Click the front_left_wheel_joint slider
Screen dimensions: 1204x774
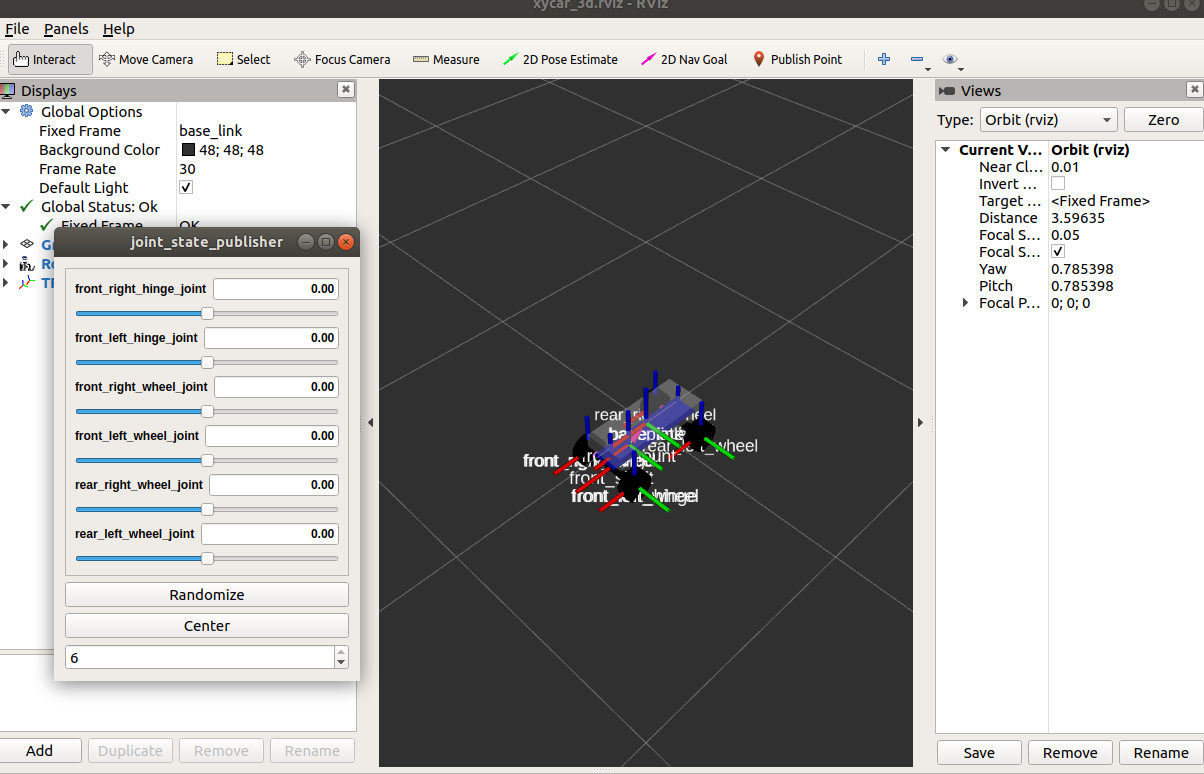207,460
